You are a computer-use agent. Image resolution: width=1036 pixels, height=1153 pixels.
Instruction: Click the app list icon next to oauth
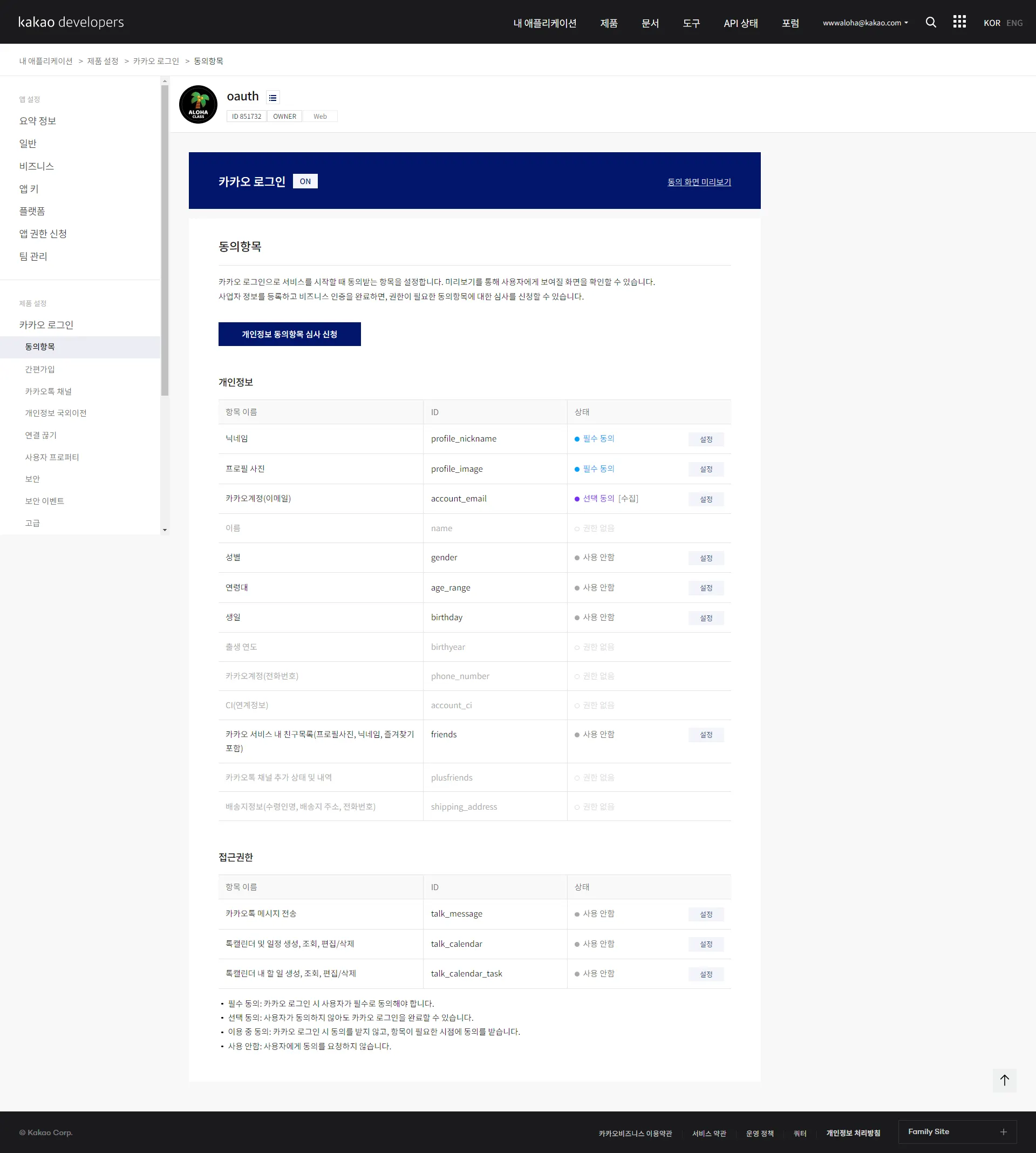tap(272, 97)
